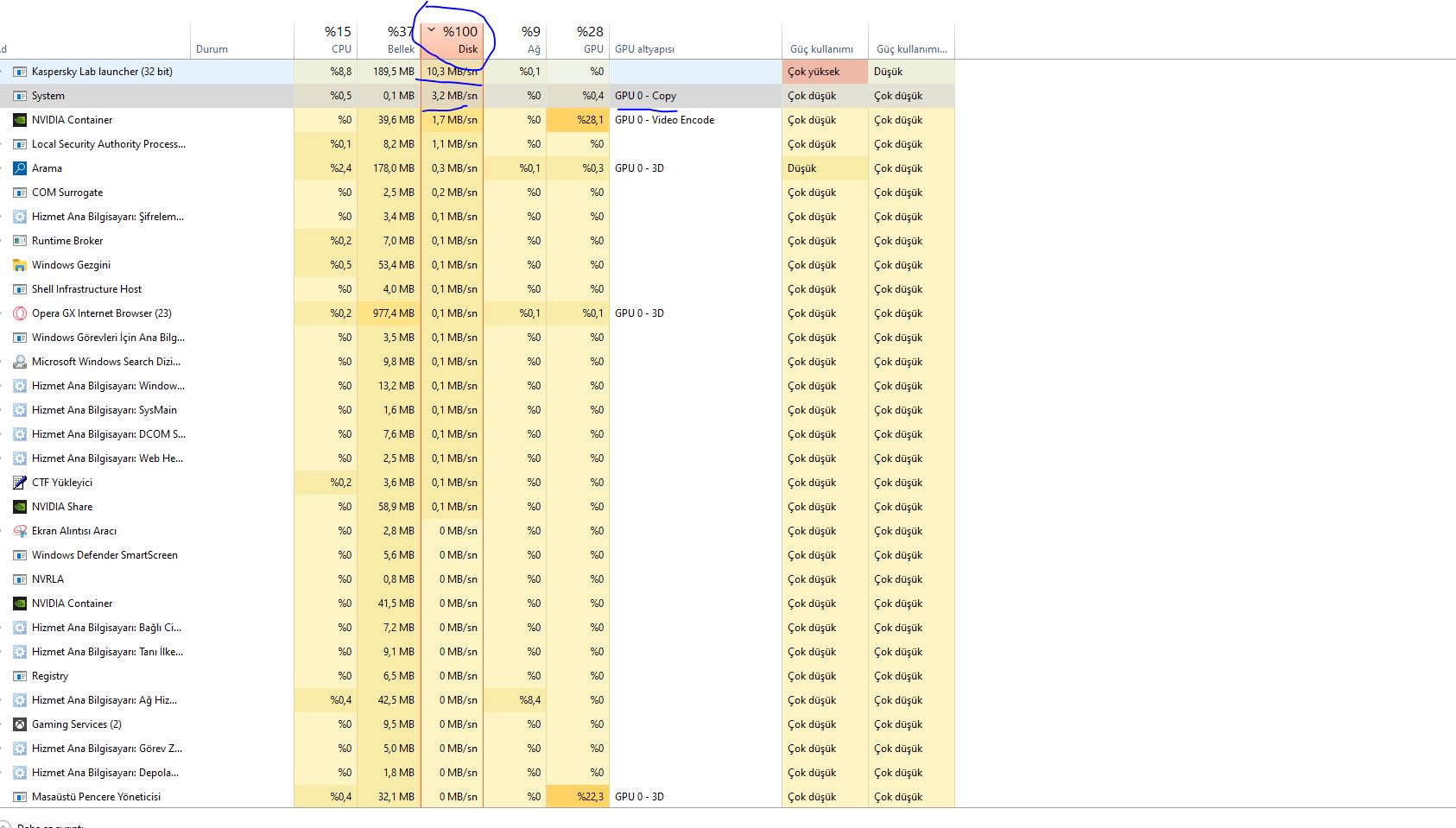
Task: Select the Hizmet Ana Bilgisayarı: Ağ Hiz... row name
Action: pyautogui.click(x=104, y=700)
